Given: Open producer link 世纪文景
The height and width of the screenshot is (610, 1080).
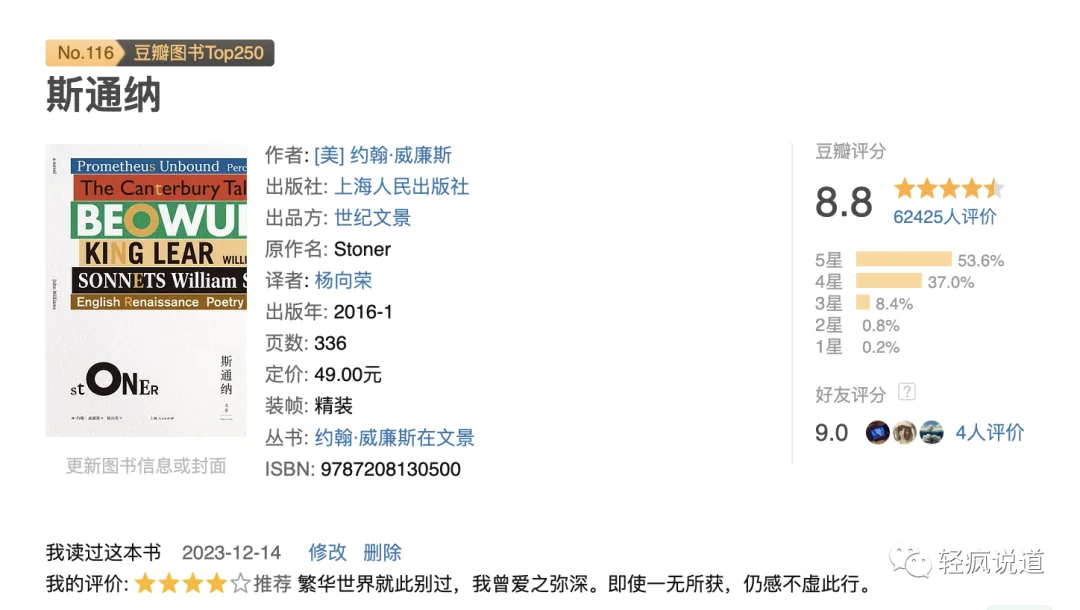Looking at the screenshot, I should pos(373,218).
